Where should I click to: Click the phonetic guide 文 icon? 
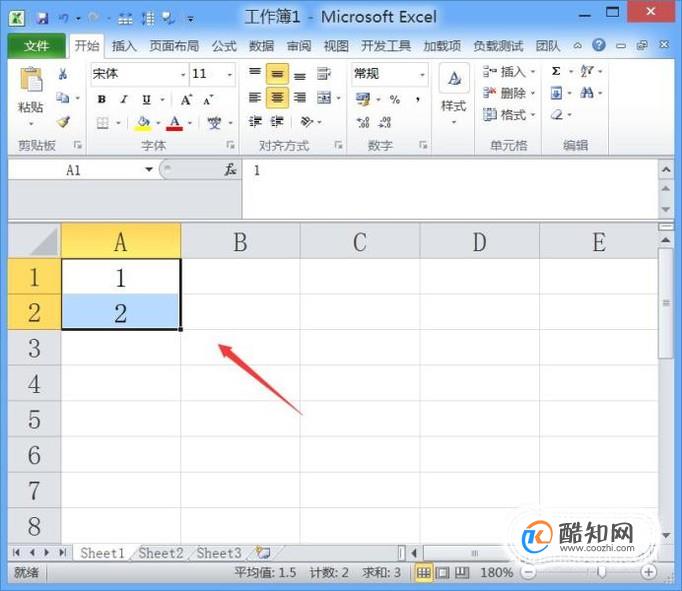pos(214,123)
